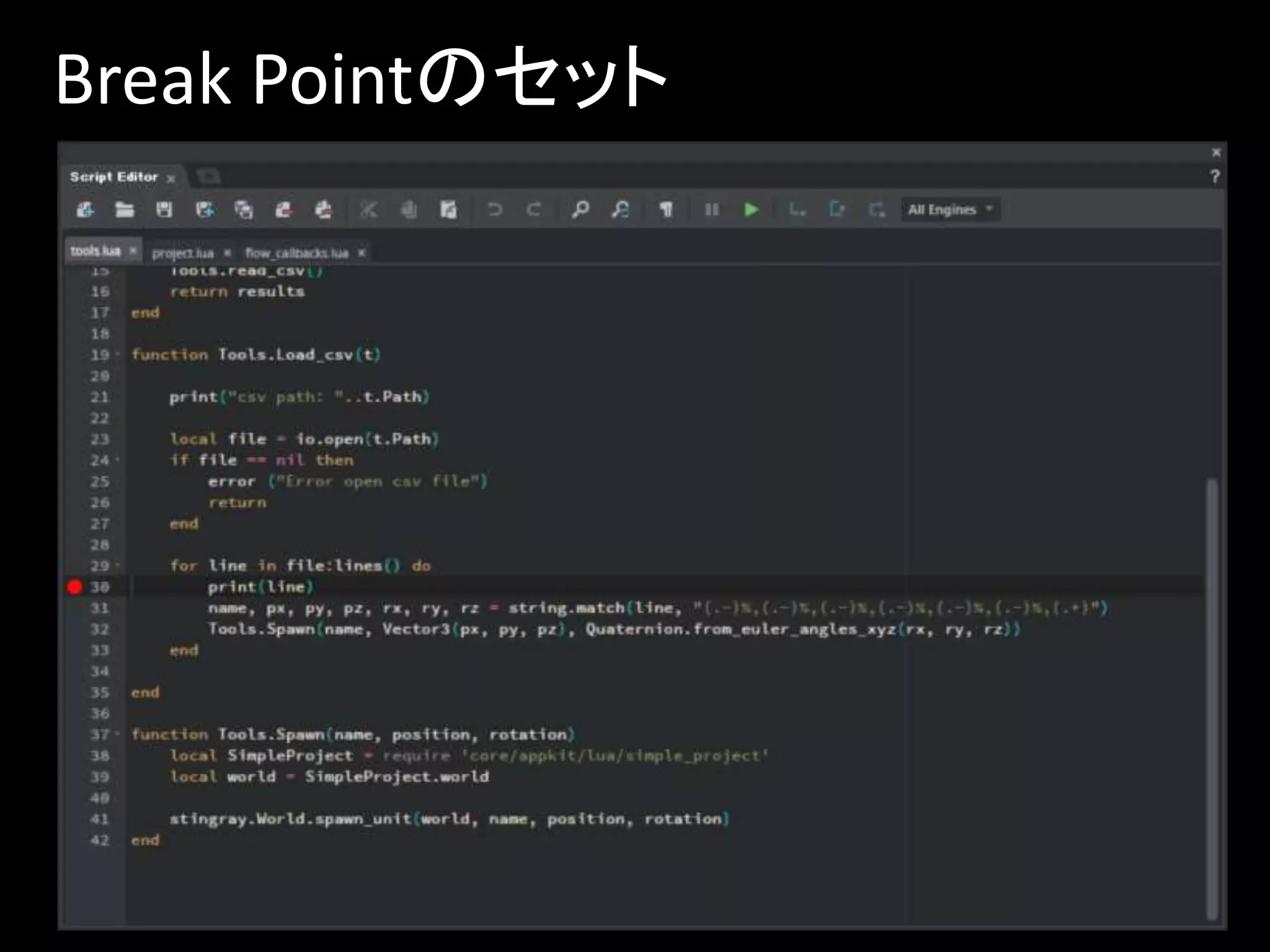1270x952 pixels.
Task: Close the Script Editor panel tab
Action: 171,178
